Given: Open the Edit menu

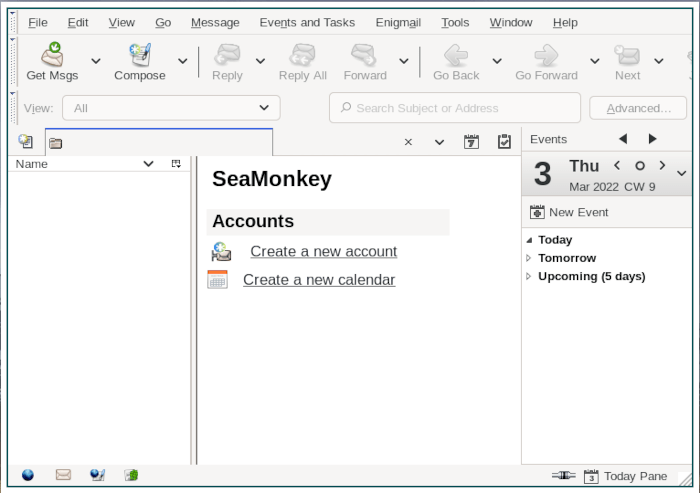Looking at the screenshot, I should pyautogui.click(x=78, y=22).
